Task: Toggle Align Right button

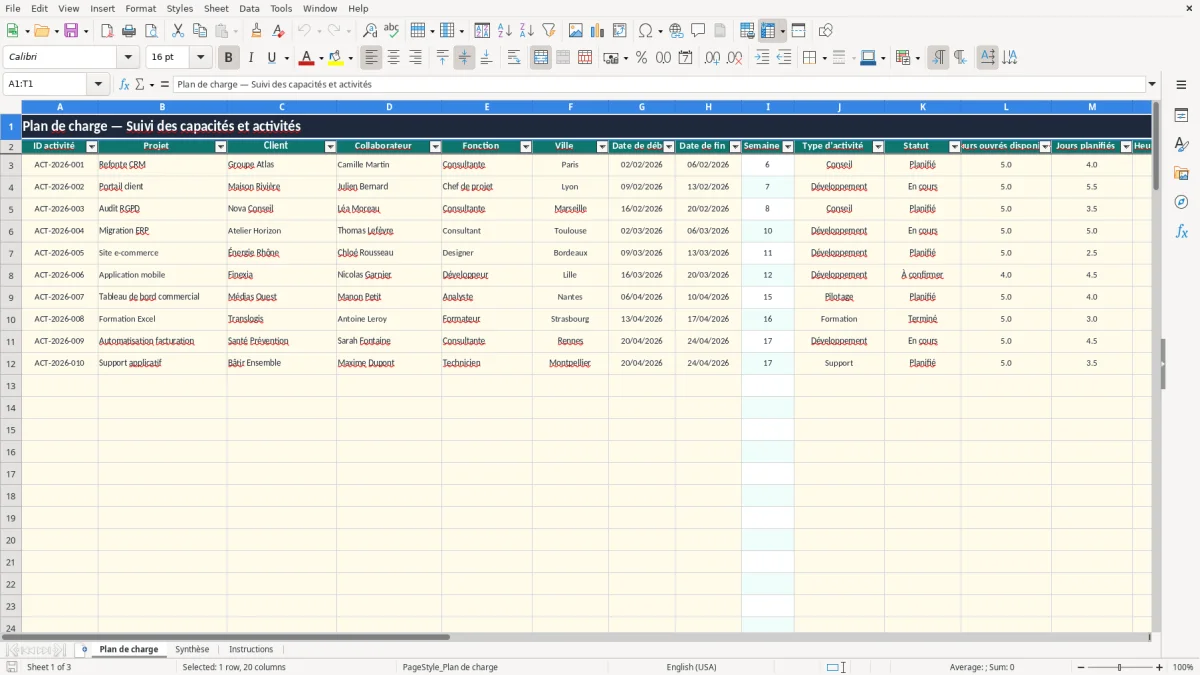Action: [415, 58]
